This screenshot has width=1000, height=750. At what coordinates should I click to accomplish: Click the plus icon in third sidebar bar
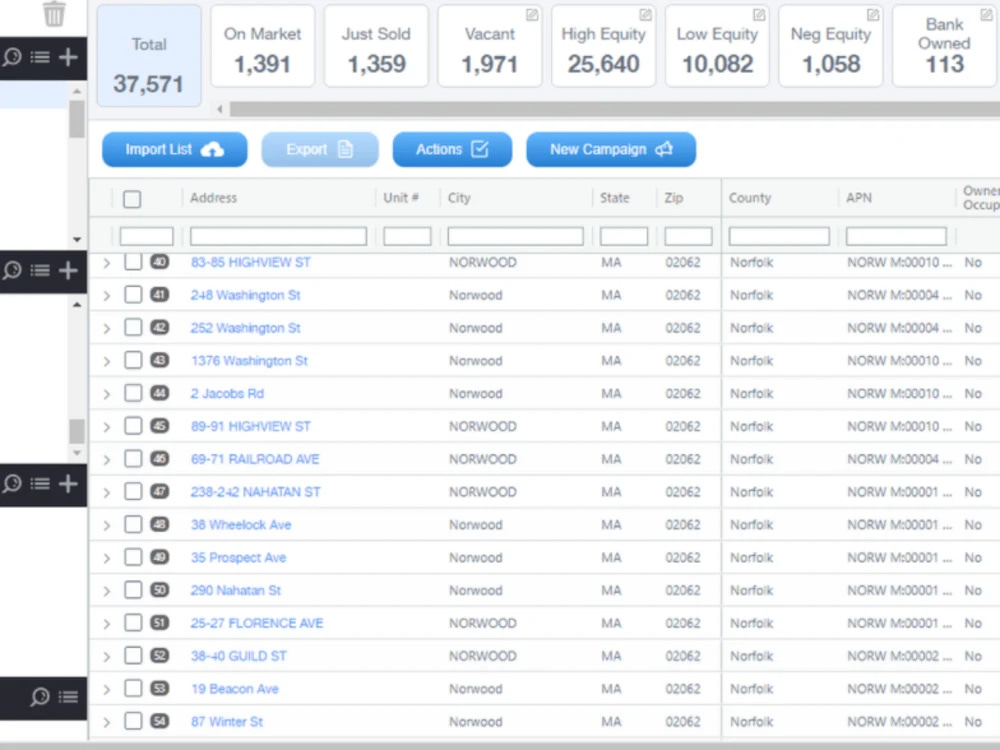click(x=68, y=484)
